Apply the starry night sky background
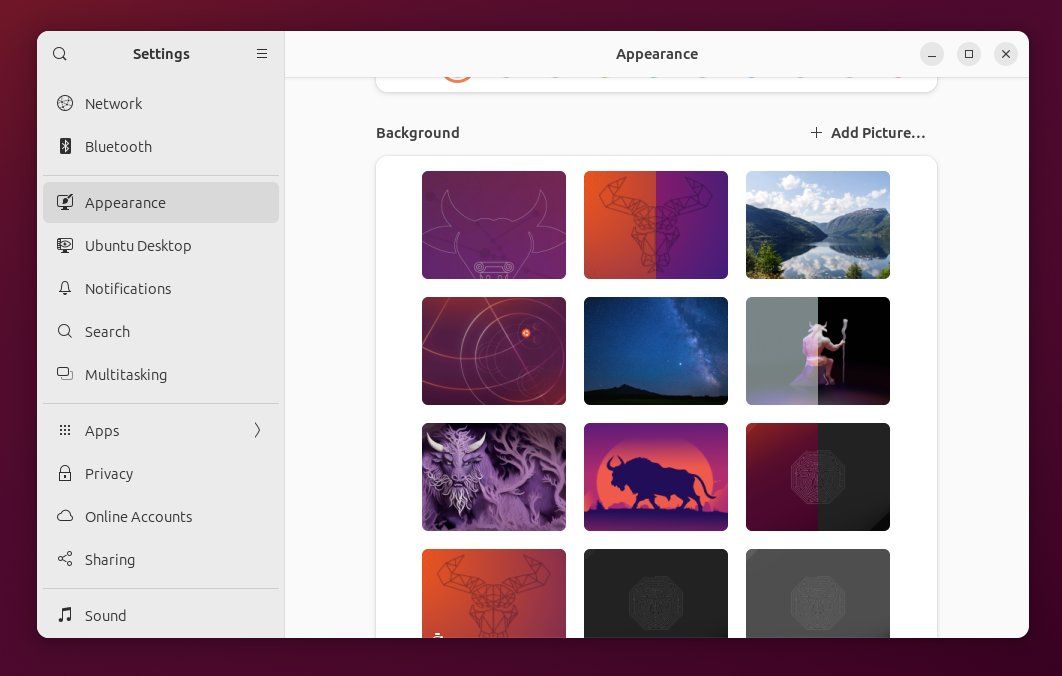 click(655, 351)
